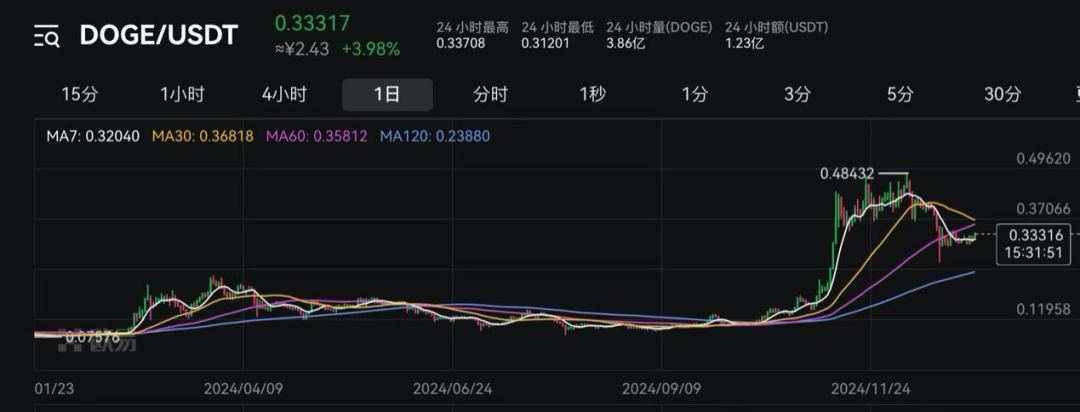Click the 2024/04/09 date axis label

[x=243, y=389]
